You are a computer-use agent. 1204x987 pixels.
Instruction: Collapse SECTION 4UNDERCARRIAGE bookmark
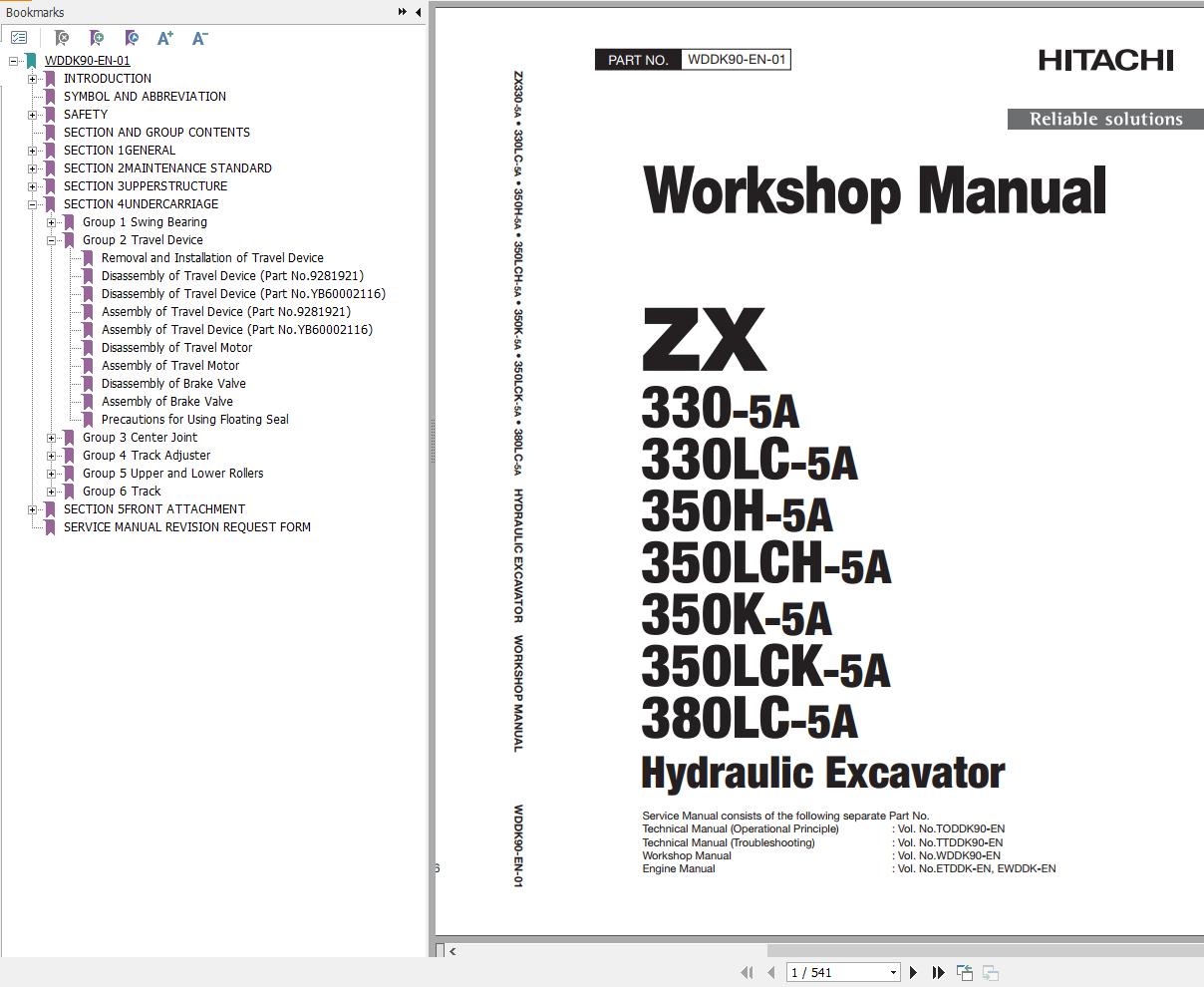(33, 204)
